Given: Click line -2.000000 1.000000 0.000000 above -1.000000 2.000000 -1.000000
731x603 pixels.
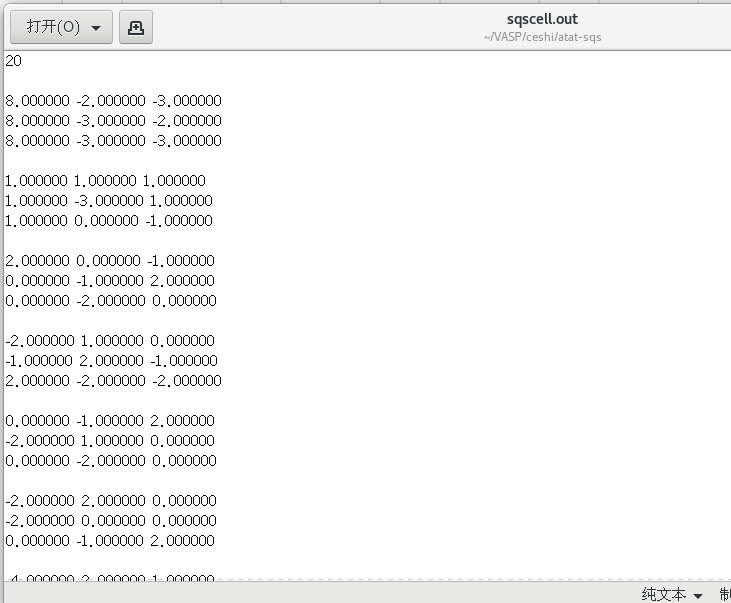Looking at the screenshot, I should tap(110, 341).
